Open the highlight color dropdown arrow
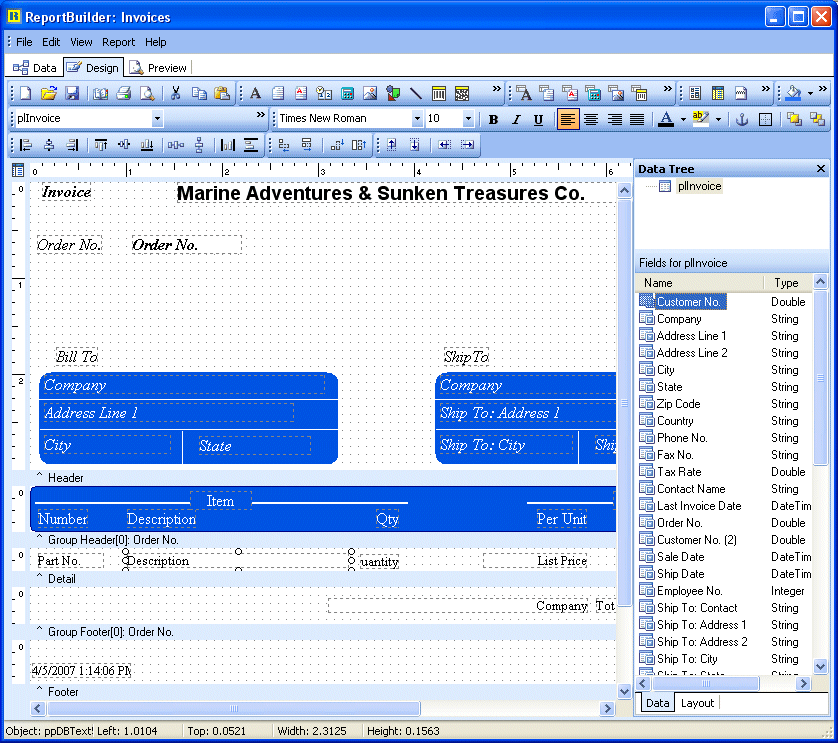The height and width of the screenshot is (743, 838). tap(718, 119)
